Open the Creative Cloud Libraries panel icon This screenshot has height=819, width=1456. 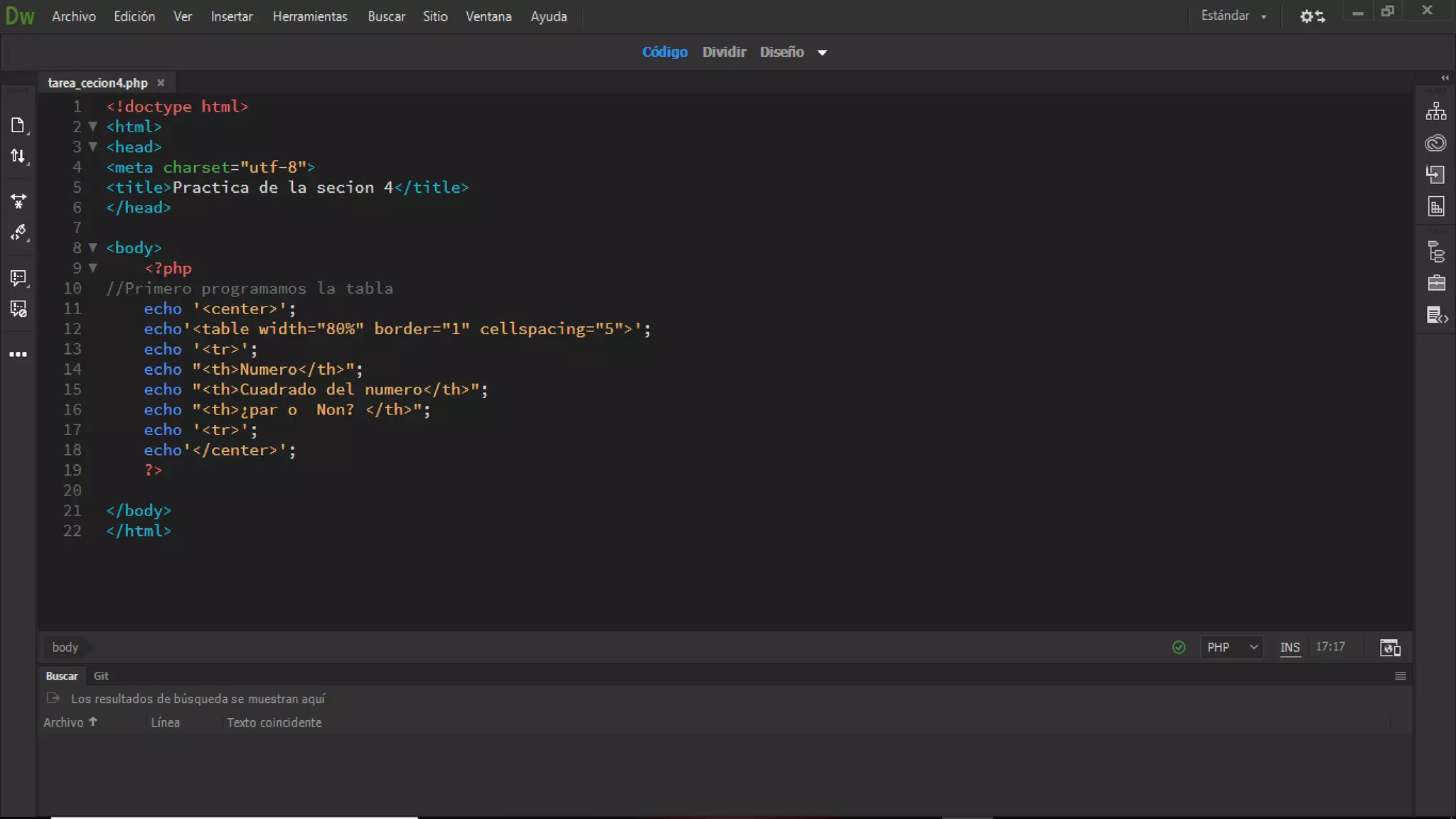coord(1435,143)
